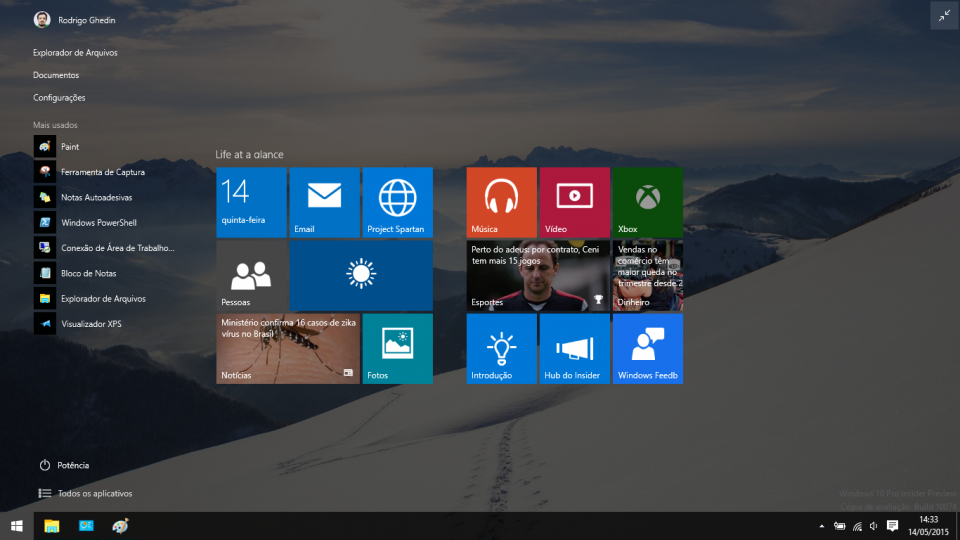Collapse the full-screen Start menu
Screen dimensions: 960x540
pyautogui.click(x=944, y=15)
